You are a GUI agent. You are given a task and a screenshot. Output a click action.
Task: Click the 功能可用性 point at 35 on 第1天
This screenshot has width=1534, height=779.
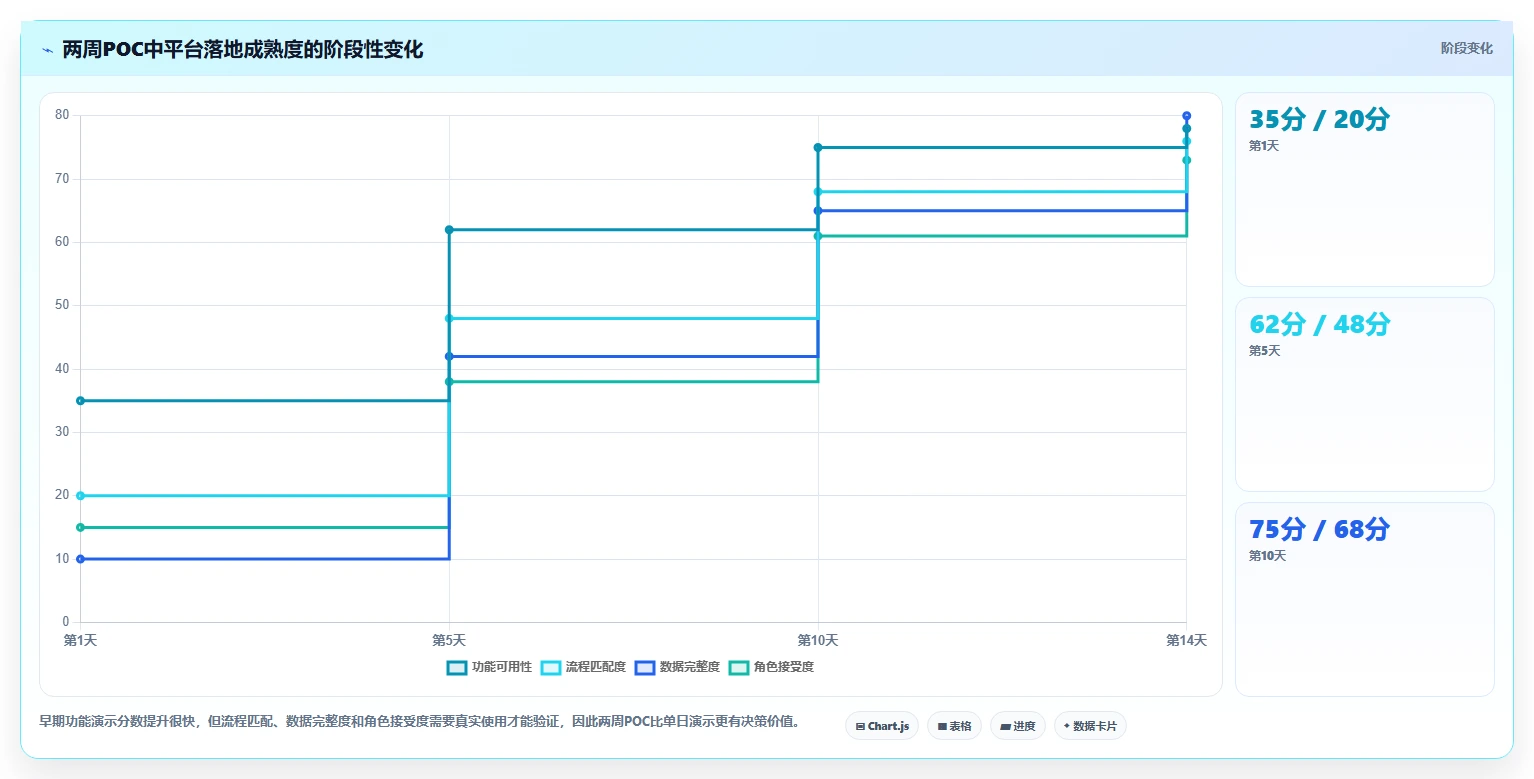point(80,401)
